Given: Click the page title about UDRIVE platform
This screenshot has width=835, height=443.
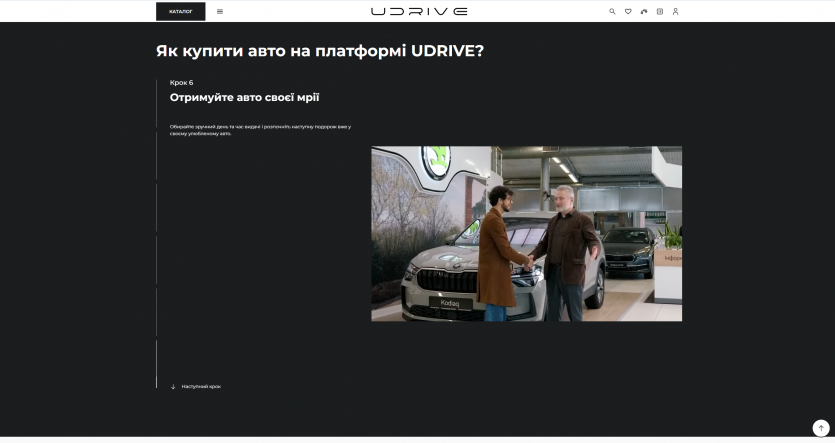Looking at the screenshot, I should click(319, 51).
